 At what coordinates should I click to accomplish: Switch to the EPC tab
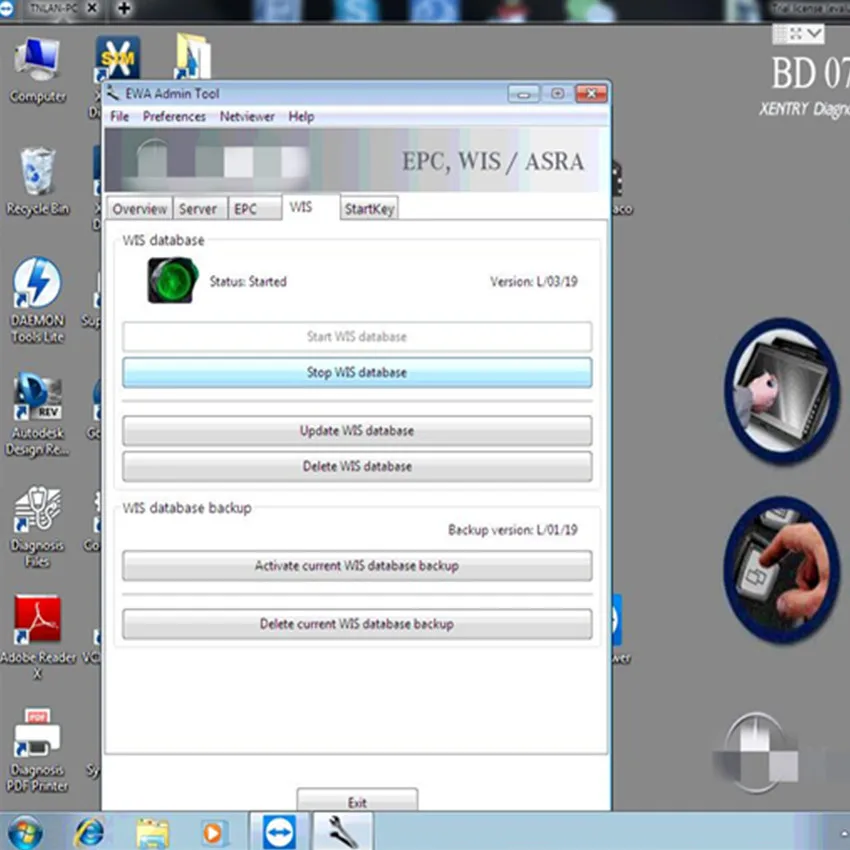coord(255,209)
